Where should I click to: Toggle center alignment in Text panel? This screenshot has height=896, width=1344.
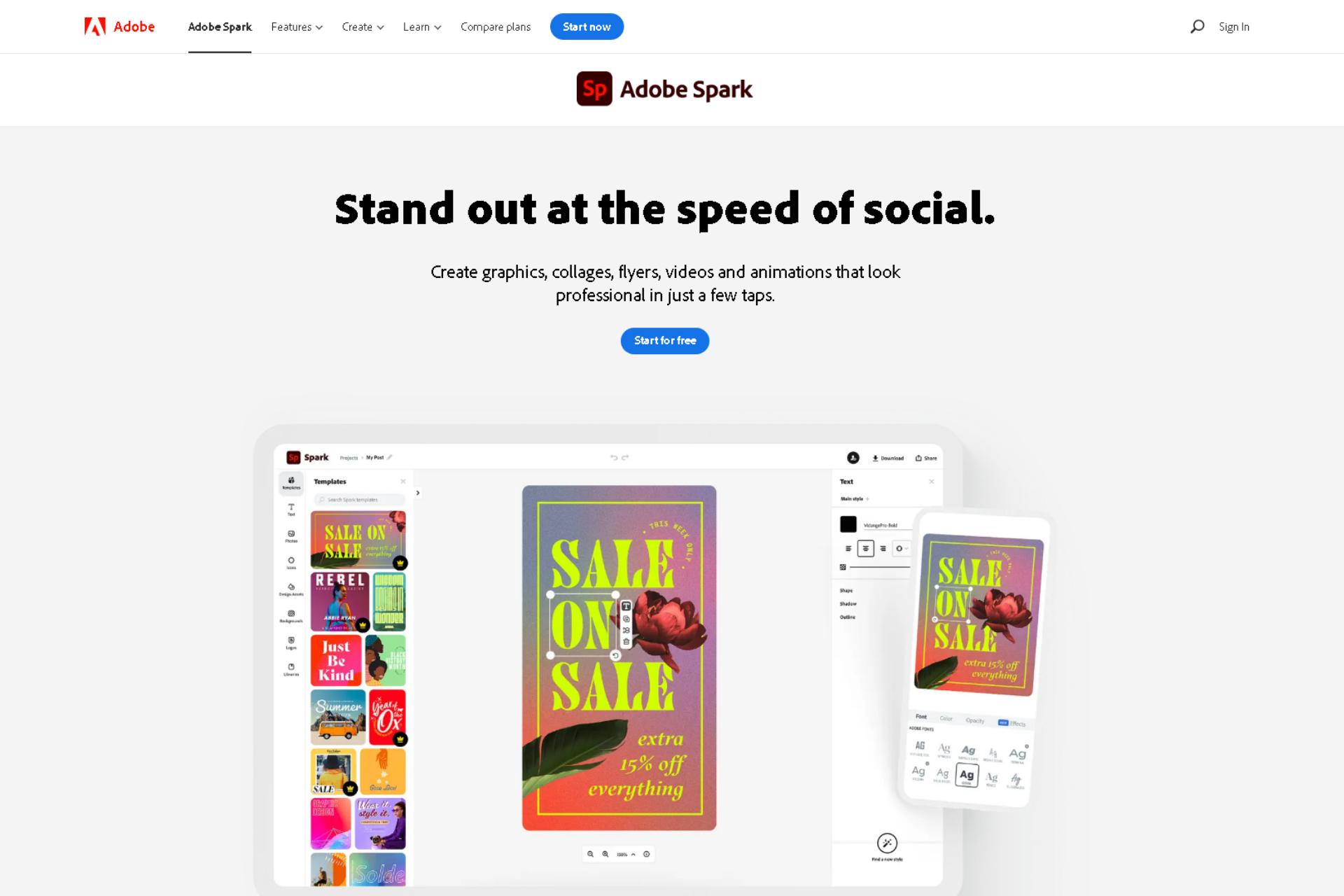click(866, 548)
